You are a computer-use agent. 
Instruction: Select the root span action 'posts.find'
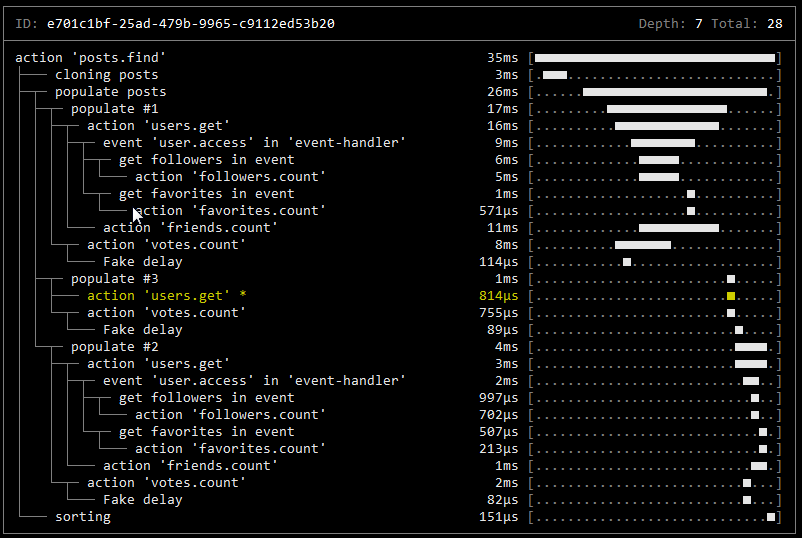91,58
